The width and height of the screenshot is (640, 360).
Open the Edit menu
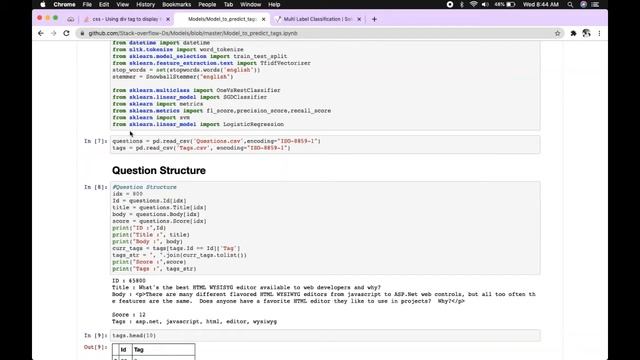point(104,4)
